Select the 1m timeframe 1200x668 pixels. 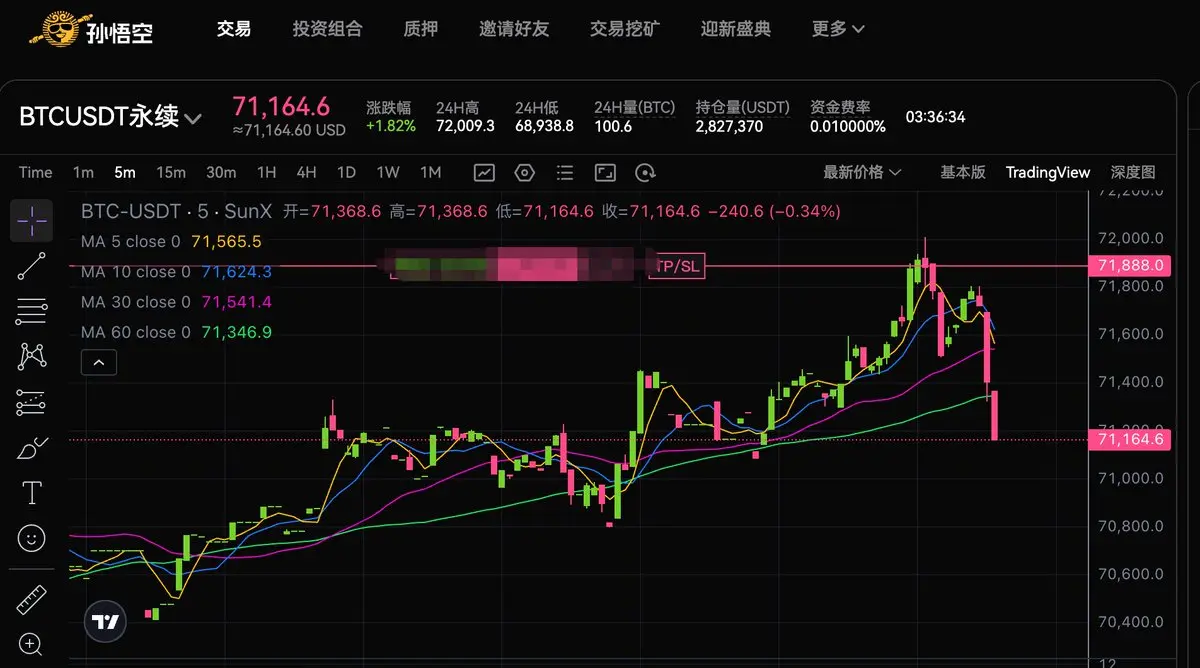click(x=83, y=172)
